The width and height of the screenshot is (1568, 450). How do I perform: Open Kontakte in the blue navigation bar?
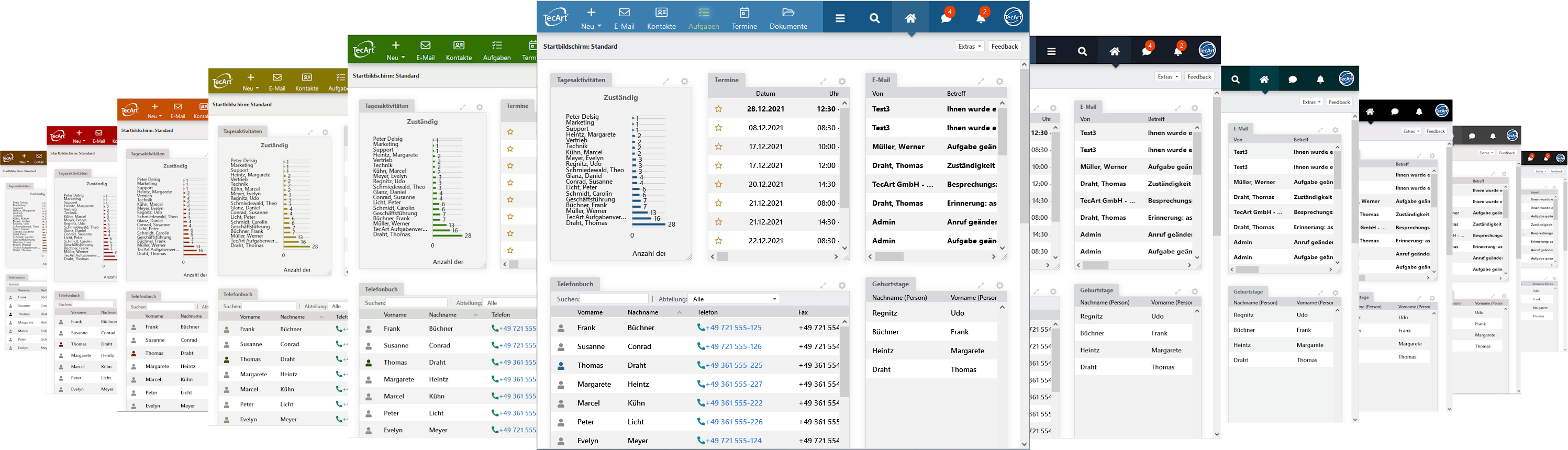point(661,18)
